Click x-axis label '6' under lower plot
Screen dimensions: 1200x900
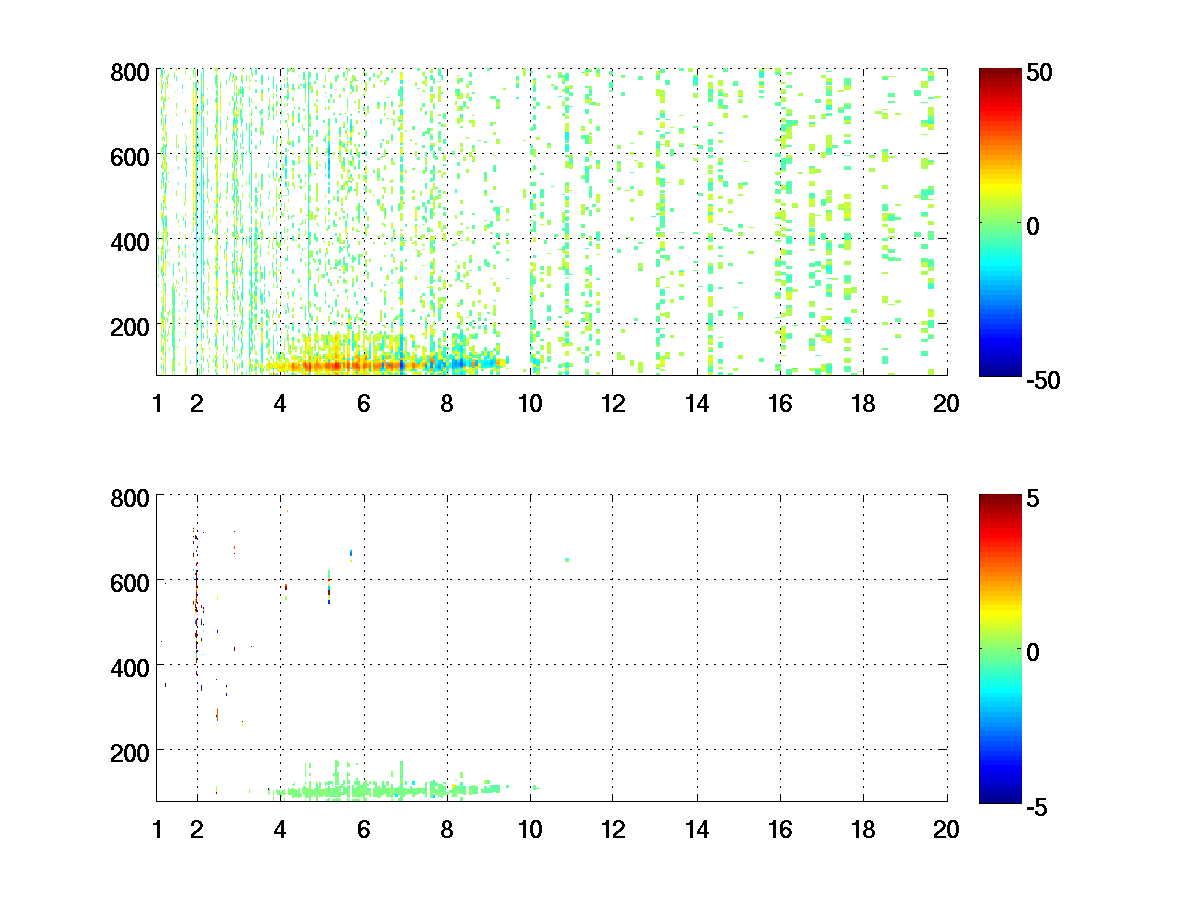(364, 829)
